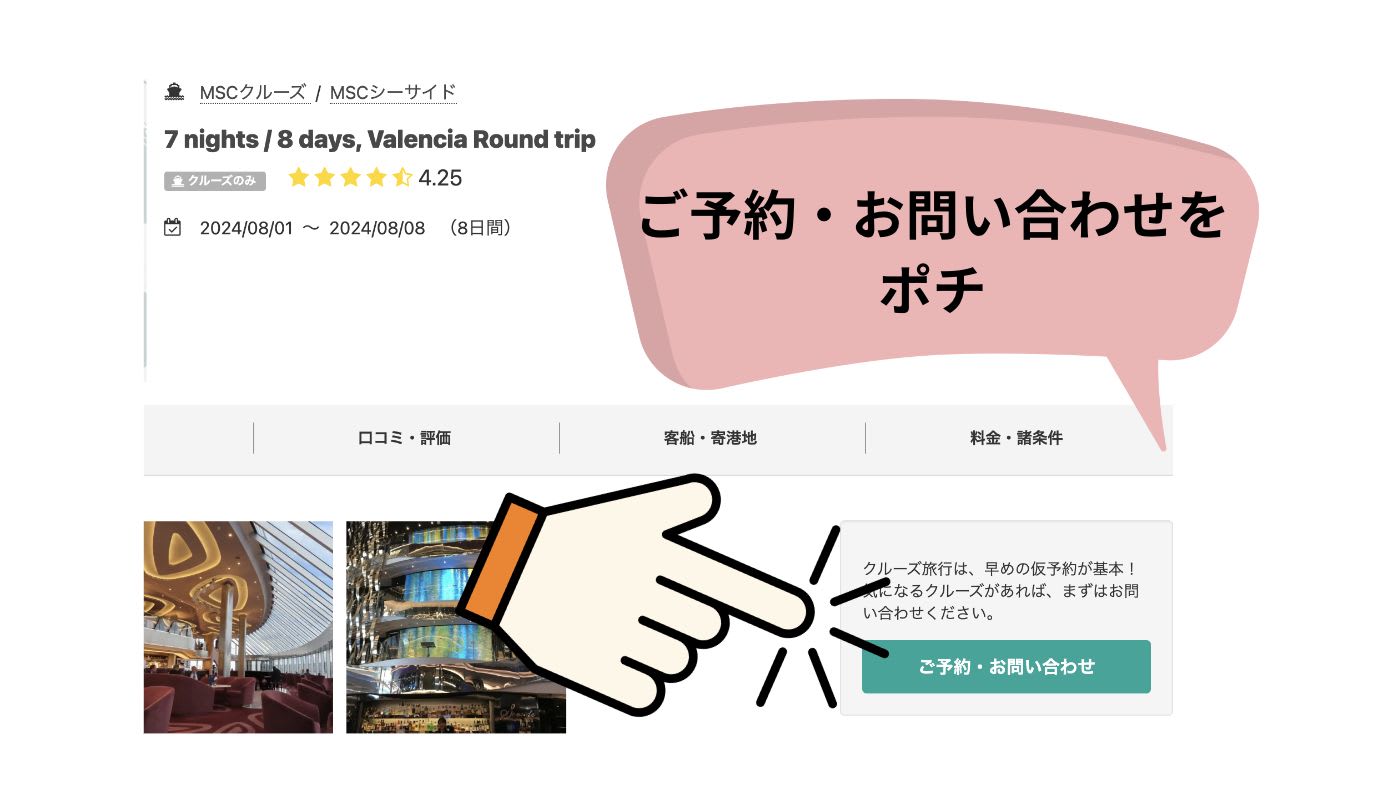1398x794 pixels.
Task: Open the MSCクルーズ breadcrumb link
Action: click(x=253, y=93)
